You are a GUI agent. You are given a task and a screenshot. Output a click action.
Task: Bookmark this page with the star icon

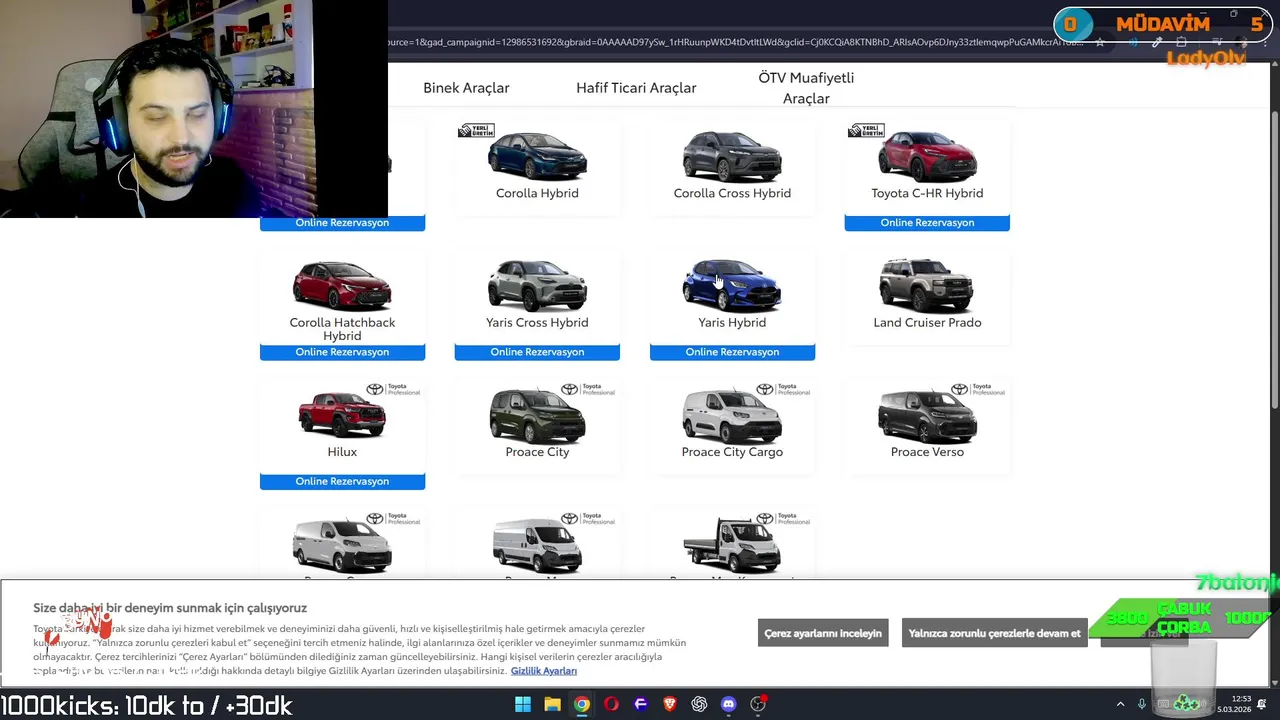[x=1100, y=43]
